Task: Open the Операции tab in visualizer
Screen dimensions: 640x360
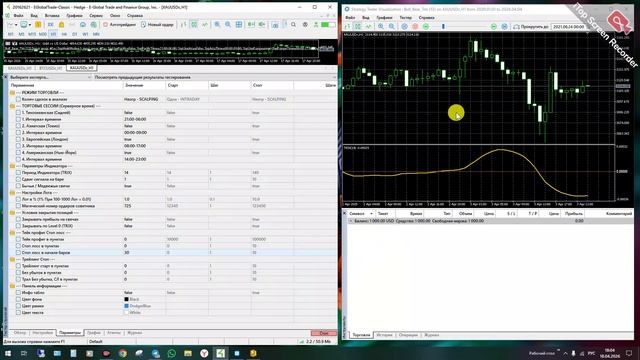Action: point(408,335)
